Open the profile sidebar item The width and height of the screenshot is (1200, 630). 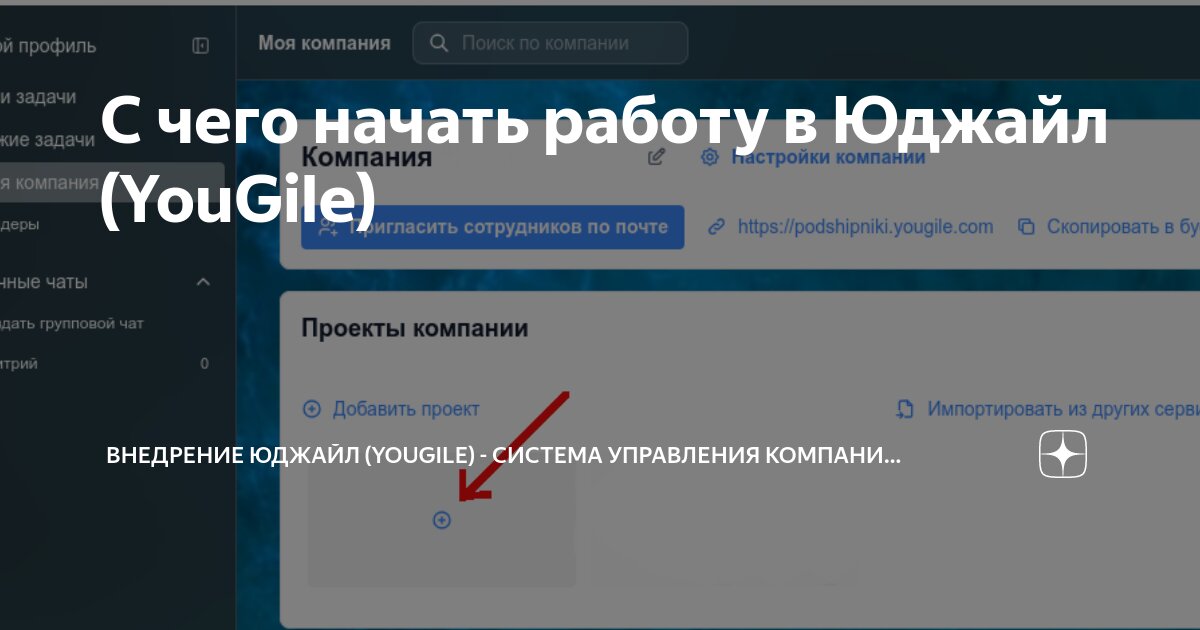(48, 46)
